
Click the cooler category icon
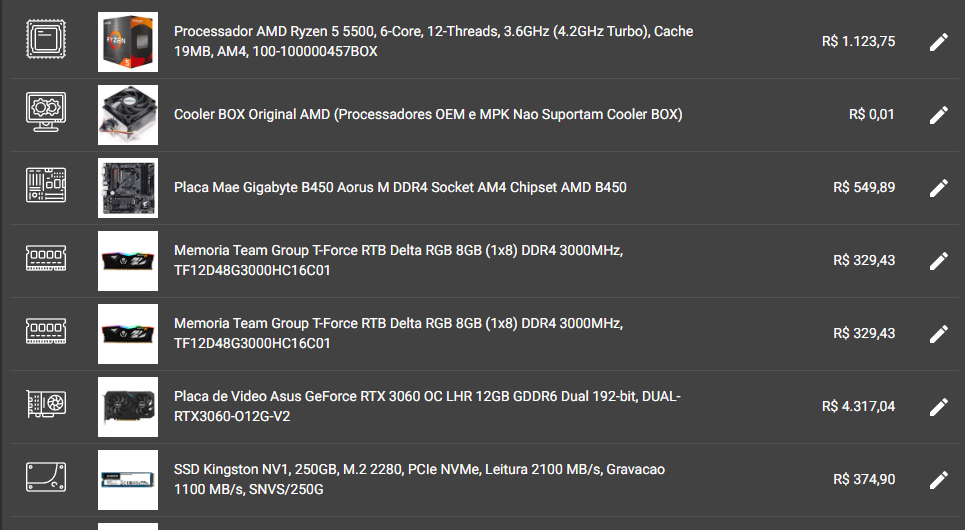point(46,111)
